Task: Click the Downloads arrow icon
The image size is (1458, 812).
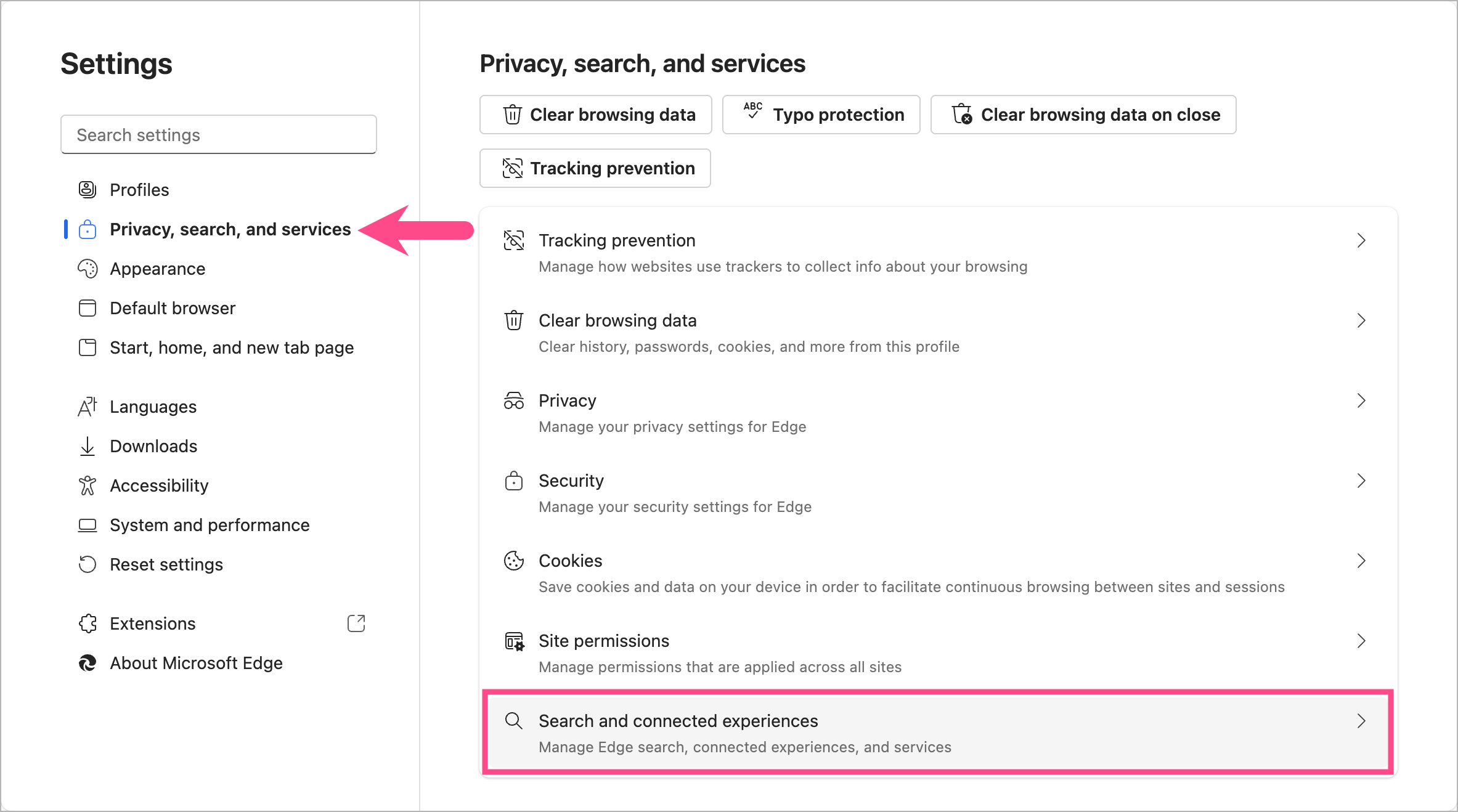Action: pyautogui.click(x=88, y=446)
